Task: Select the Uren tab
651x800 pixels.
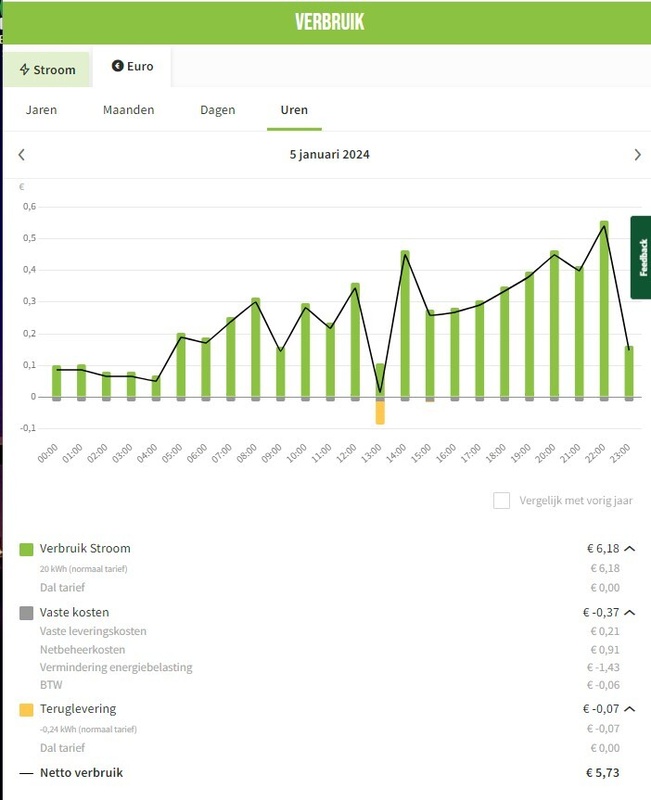Action: click(x=293, y=110)
